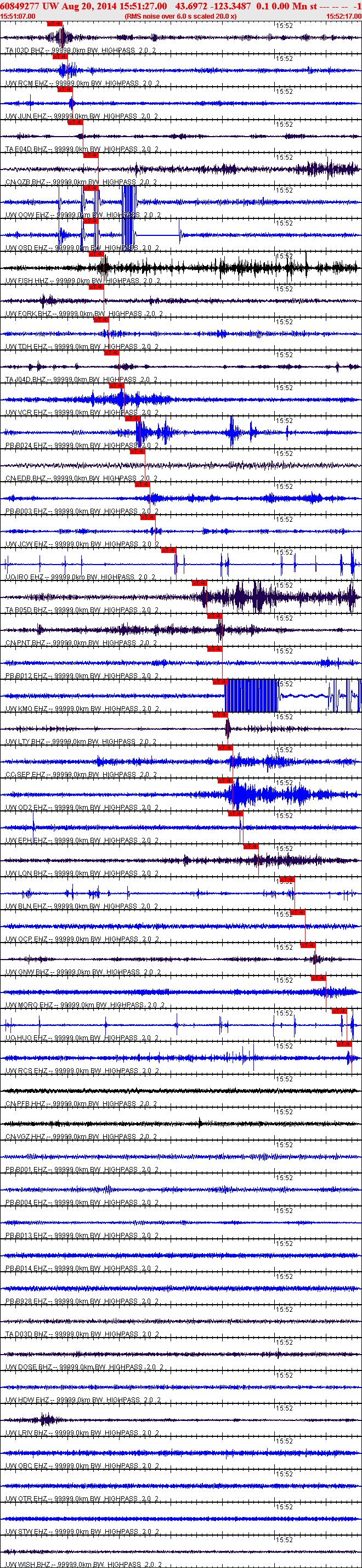The height and width of the screenshot is (1568, 362).
Task: Select the UW OD2 EHZ station label
Action: tap(82, 806)
